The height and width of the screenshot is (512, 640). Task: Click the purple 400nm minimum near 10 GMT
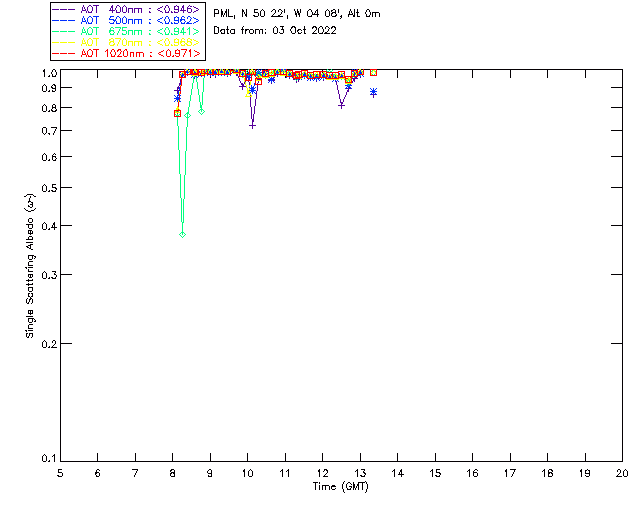pos(252,126)
